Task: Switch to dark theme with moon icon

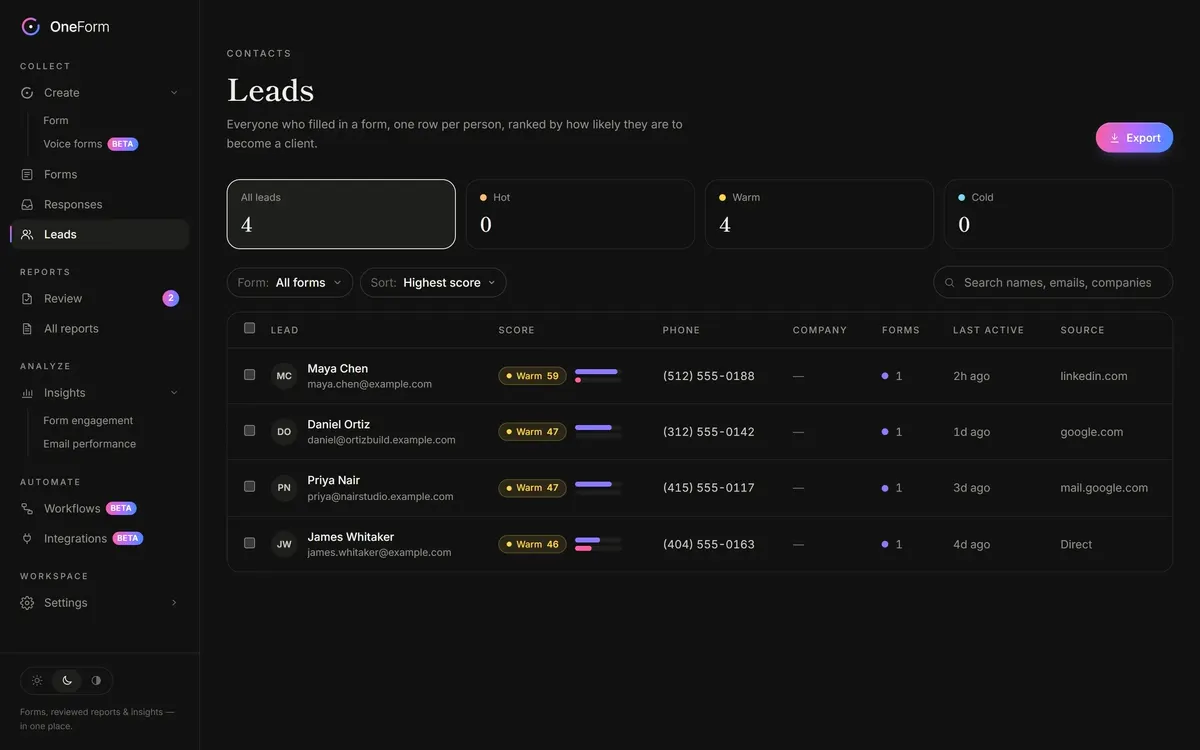Action: click(67, 681)
